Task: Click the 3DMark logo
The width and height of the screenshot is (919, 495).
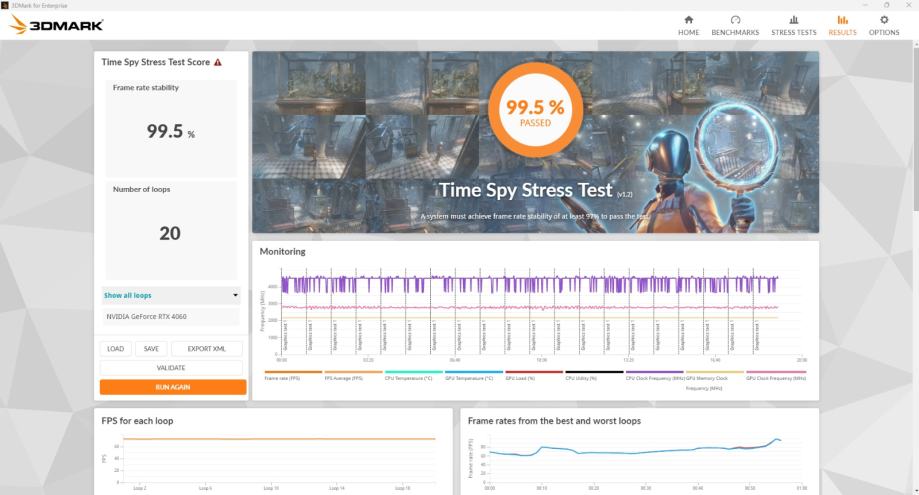Action: pos(56,25)
